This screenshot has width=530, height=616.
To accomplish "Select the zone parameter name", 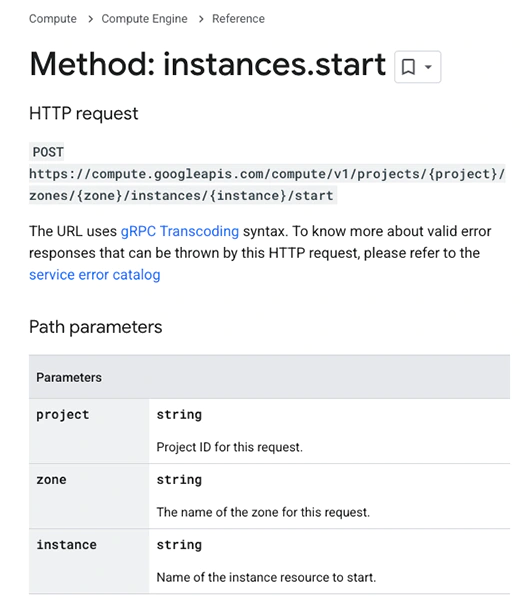I will click(51, 480).
